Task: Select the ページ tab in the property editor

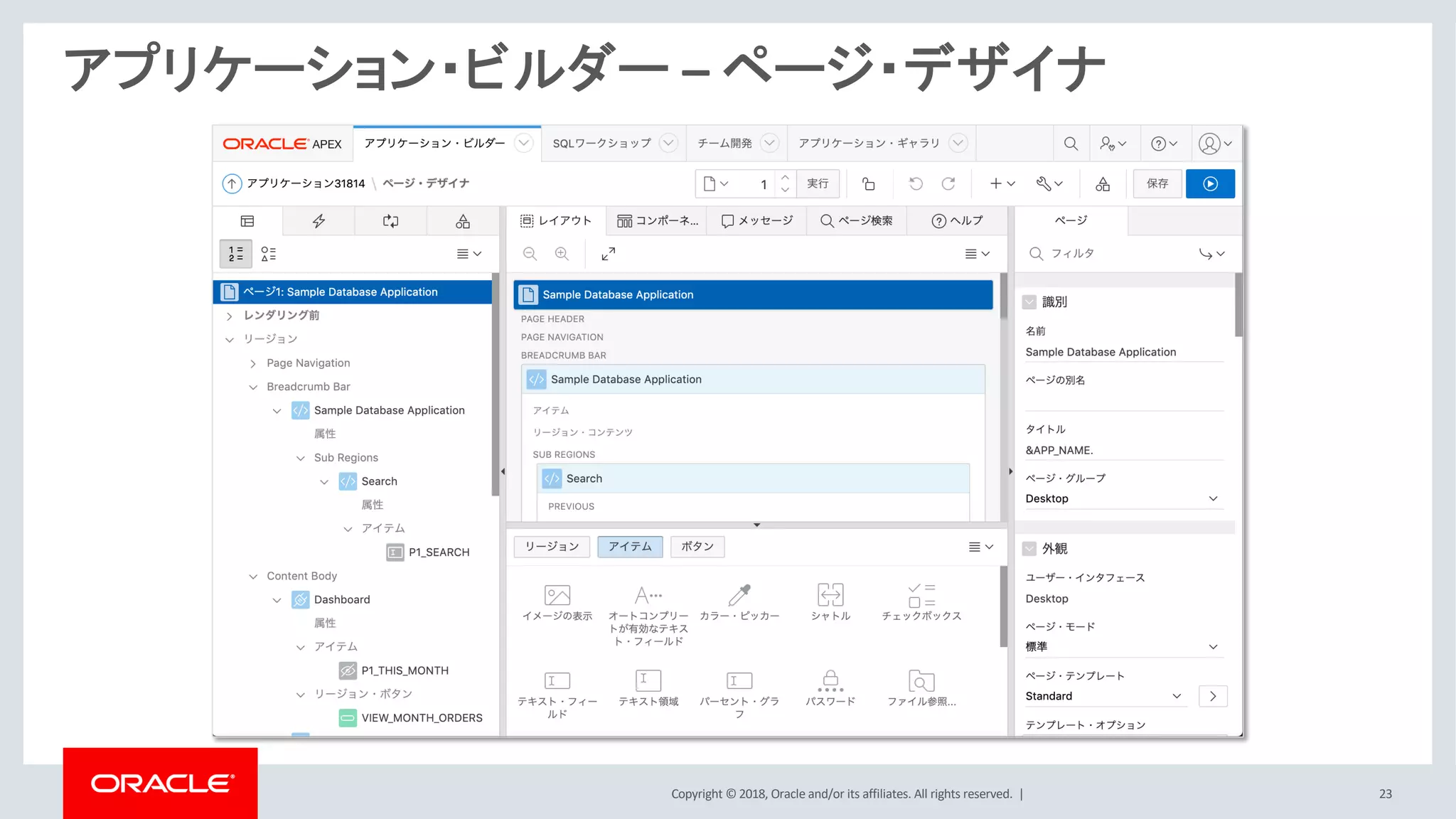Action: click(x=1071, y=221)
